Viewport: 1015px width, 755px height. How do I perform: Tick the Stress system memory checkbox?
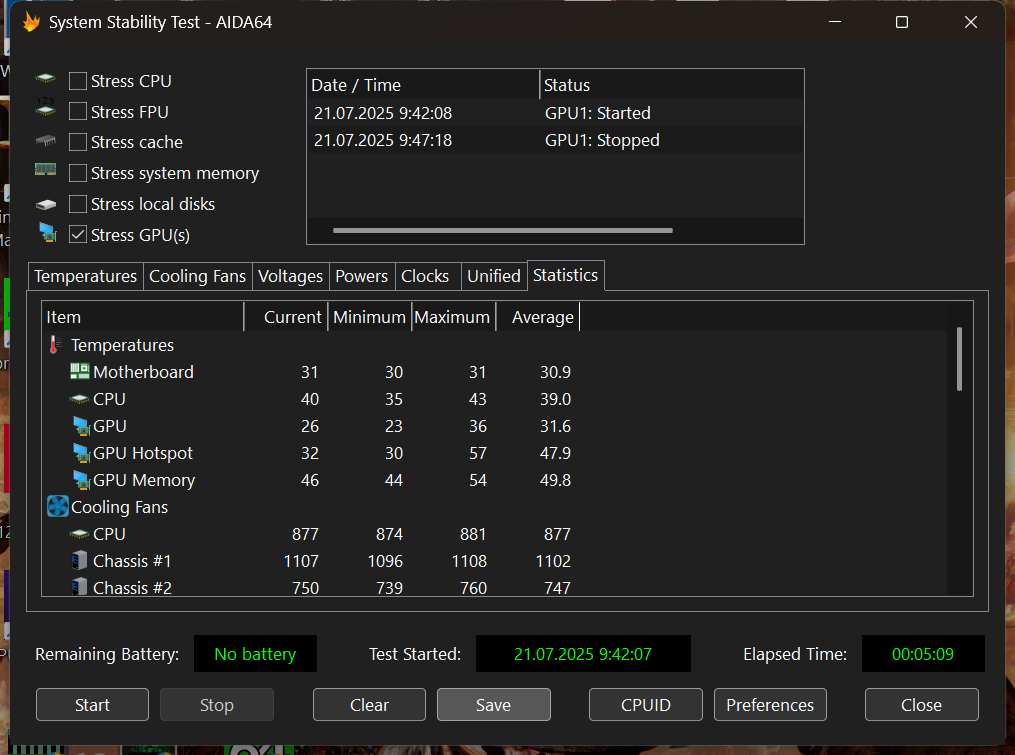point(78,173)
